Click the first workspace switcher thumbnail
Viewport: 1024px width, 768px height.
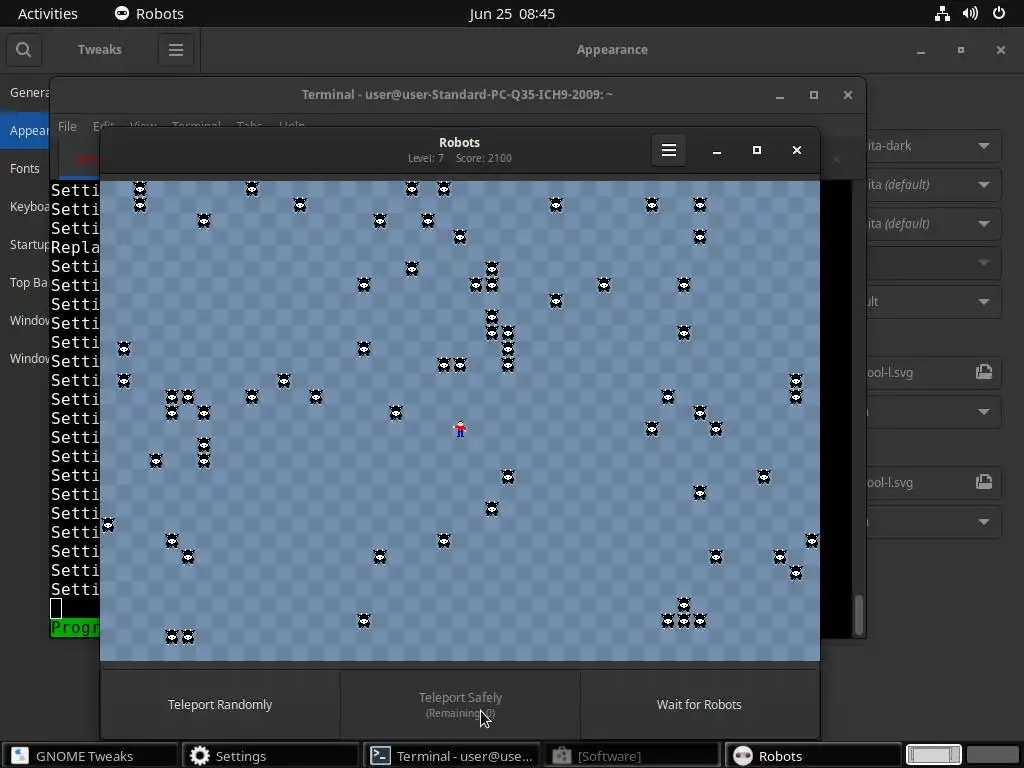[x=933, y=754]
